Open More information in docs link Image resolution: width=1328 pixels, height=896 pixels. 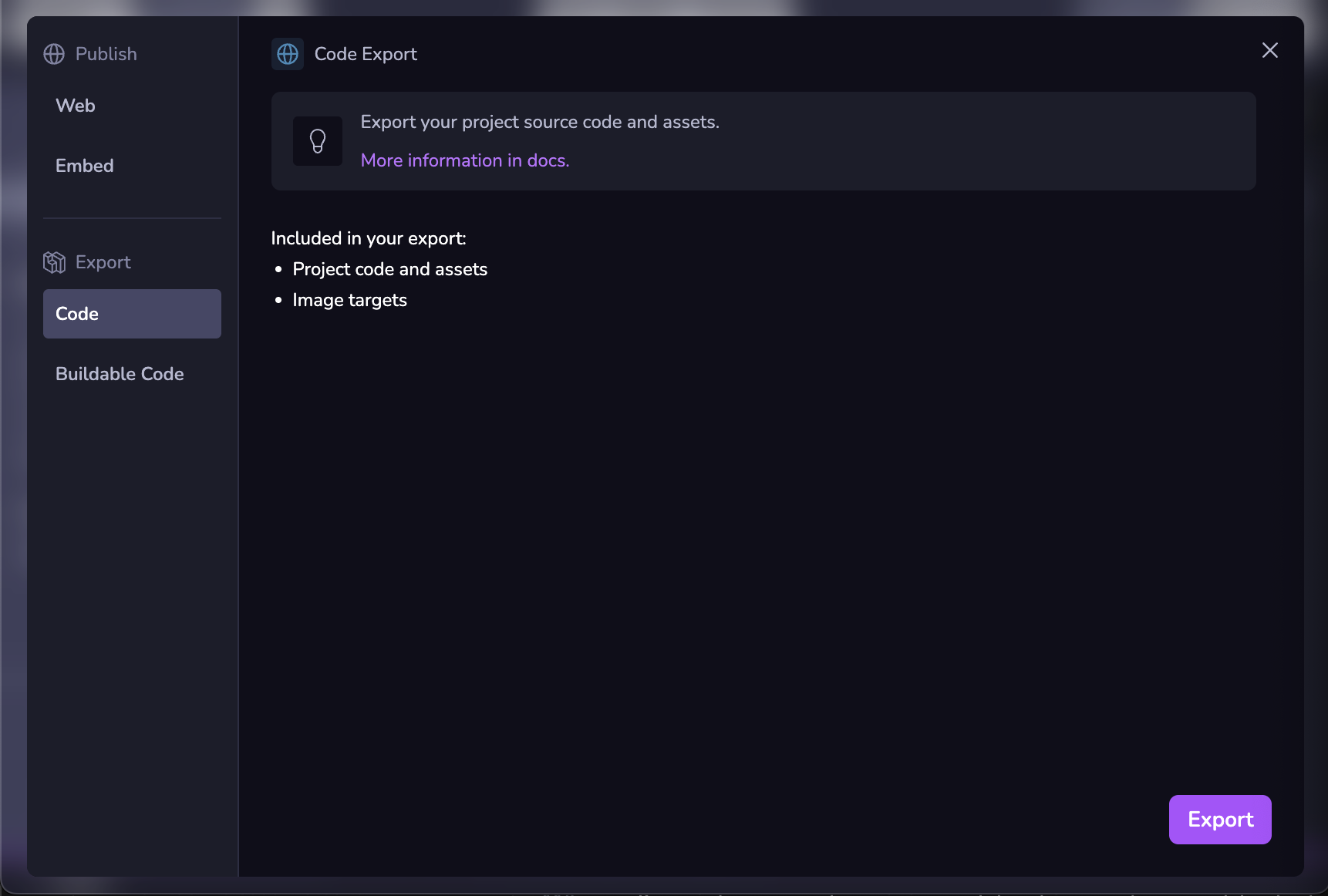pos(464,160)
